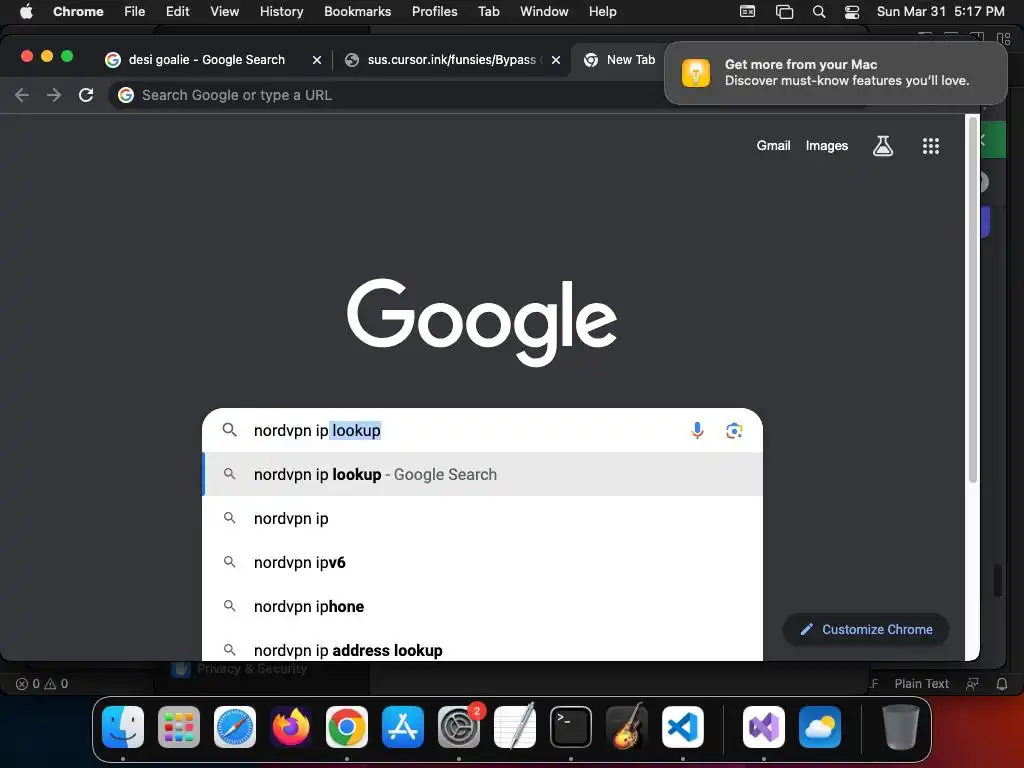Reload the current page
Screen dimensions: 1024x768
[x=86, y=95]
